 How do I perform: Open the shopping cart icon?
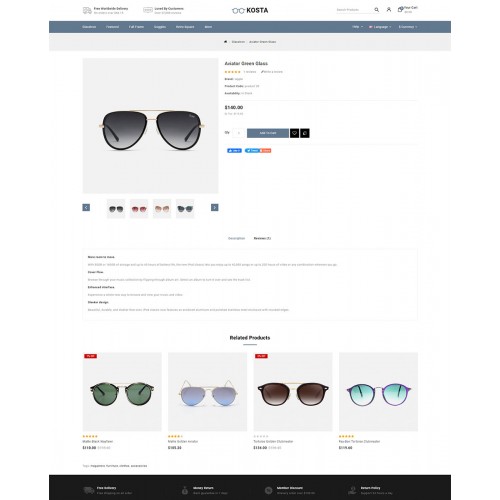click(400, 9)
